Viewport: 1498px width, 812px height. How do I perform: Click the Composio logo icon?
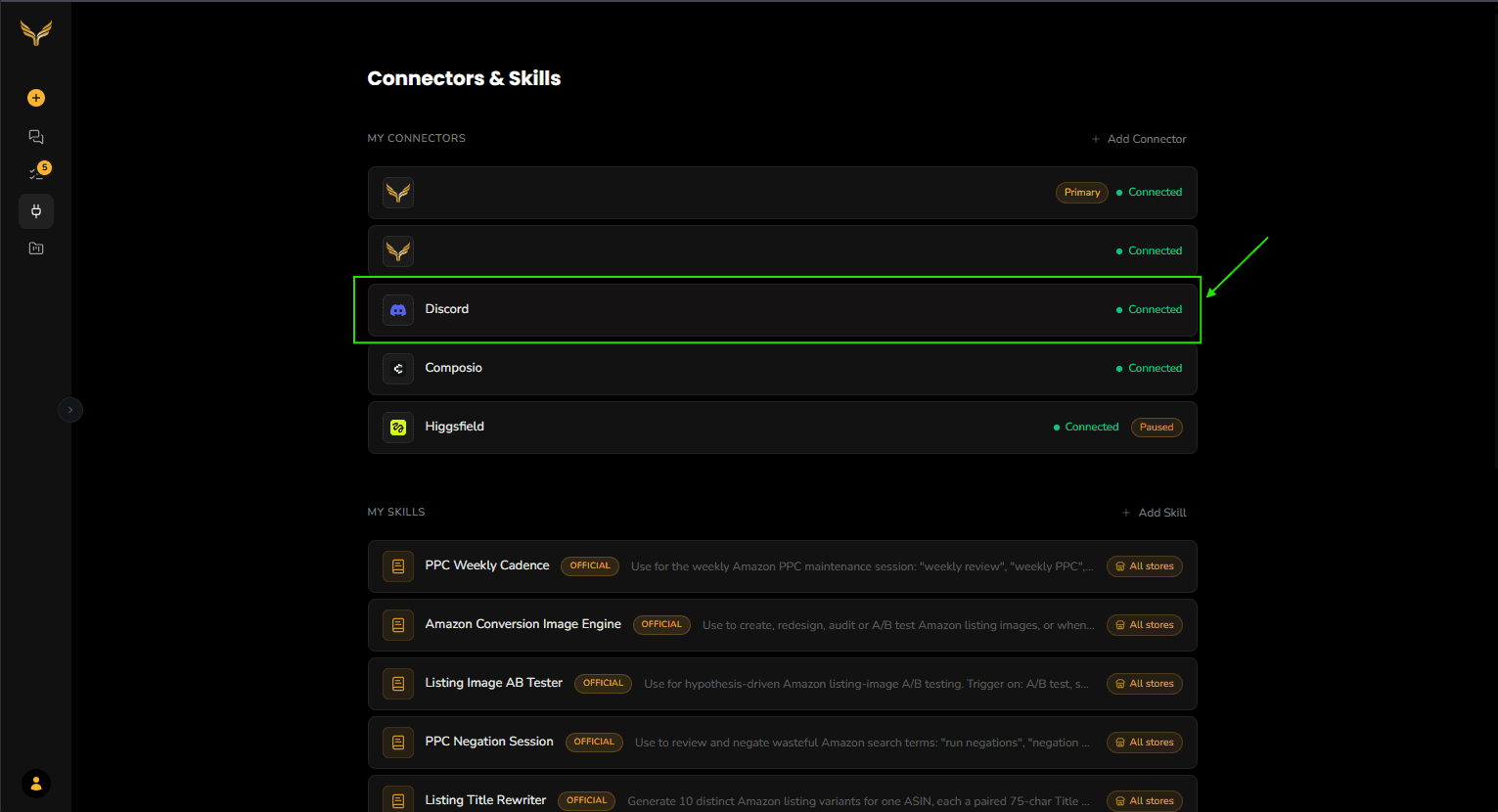398,369
